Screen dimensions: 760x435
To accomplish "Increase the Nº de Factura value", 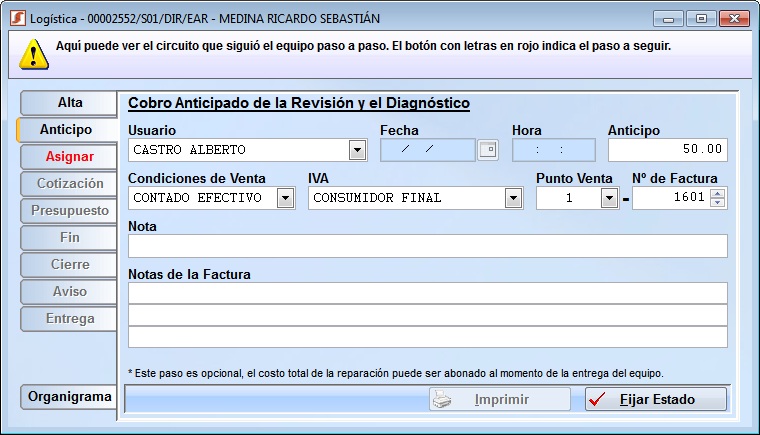I will pyautogui.click(x=718, y=193).
